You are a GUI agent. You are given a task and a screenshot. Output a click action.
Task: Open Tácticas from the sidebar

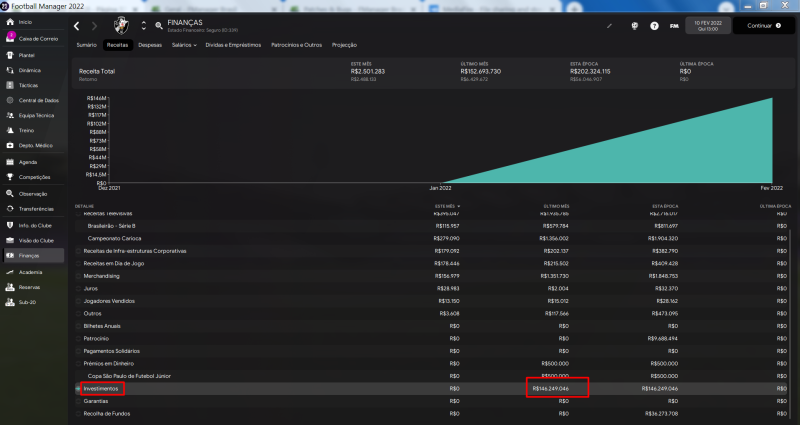tap(28, 86)
